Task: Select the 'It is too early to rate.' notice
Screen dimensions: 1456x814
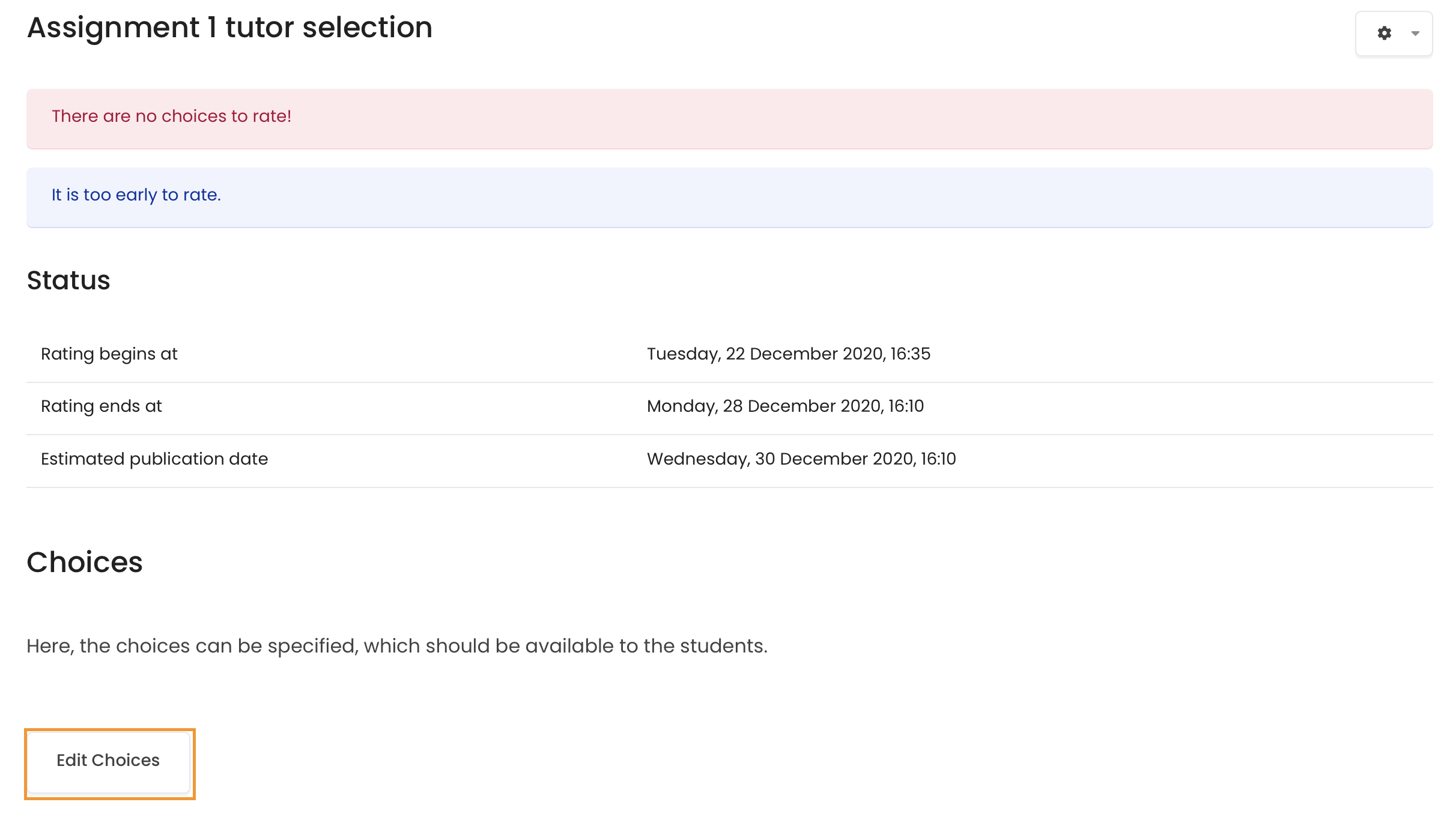Action: tap(729, 197)
